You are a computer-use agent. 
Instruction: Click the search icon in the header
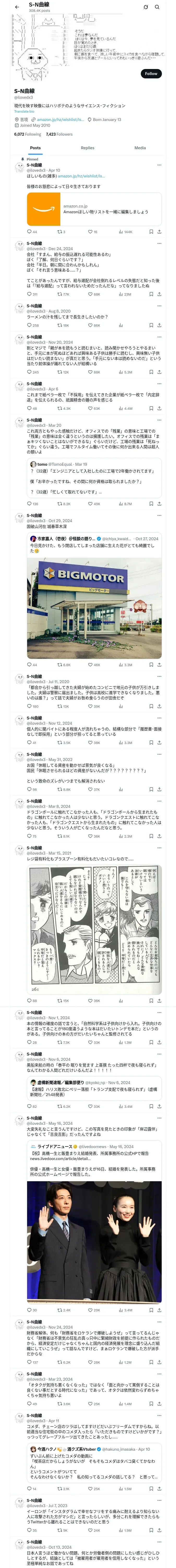click(157, 7)
